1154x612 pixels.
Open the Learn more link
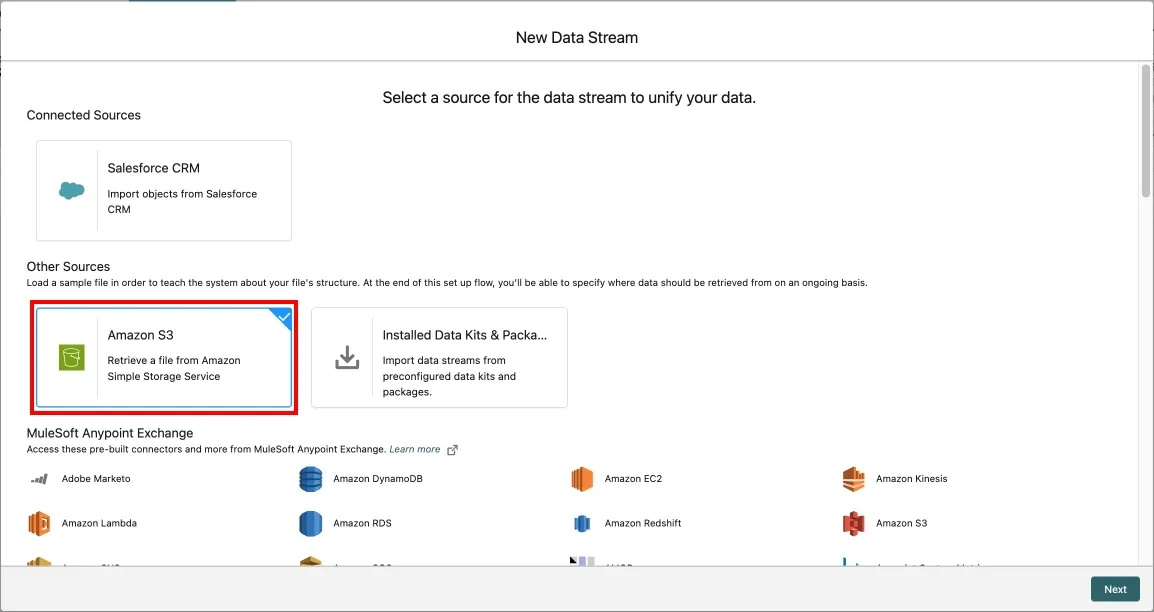pos(415,450)
